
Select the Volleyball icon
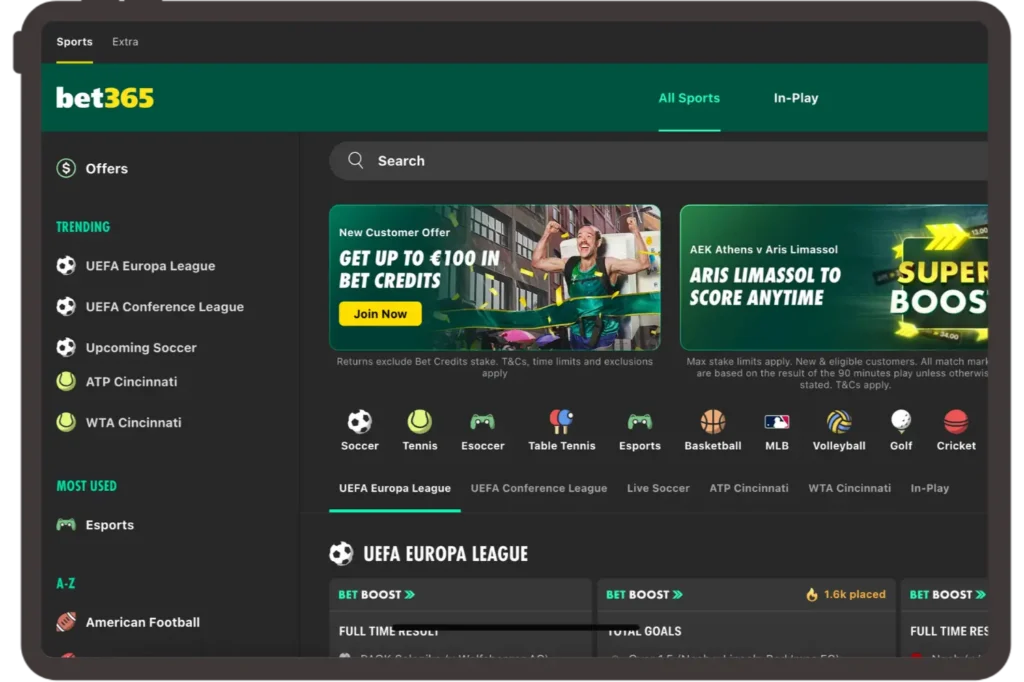(x=839, y=422)
